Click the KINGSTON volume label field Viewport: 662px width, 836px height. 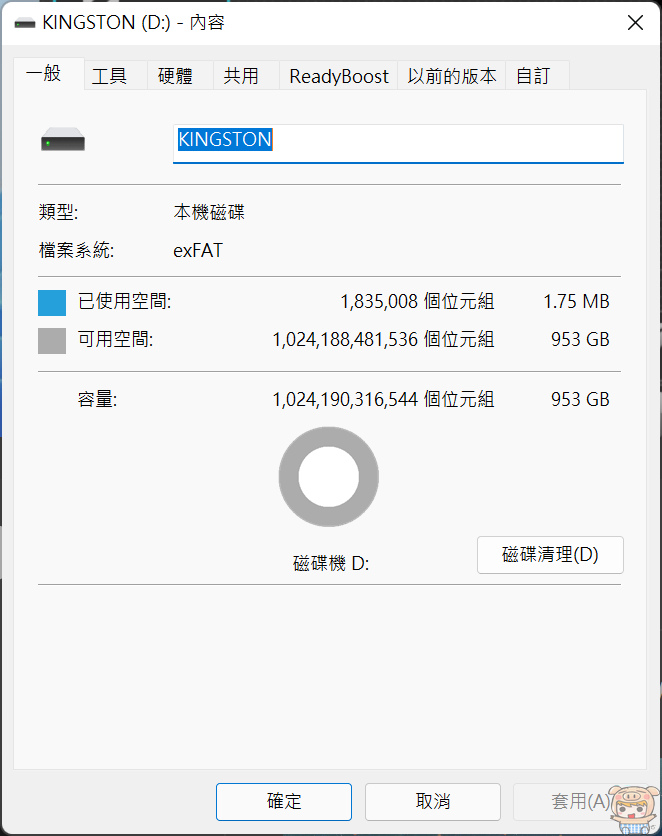coord(398,143)
